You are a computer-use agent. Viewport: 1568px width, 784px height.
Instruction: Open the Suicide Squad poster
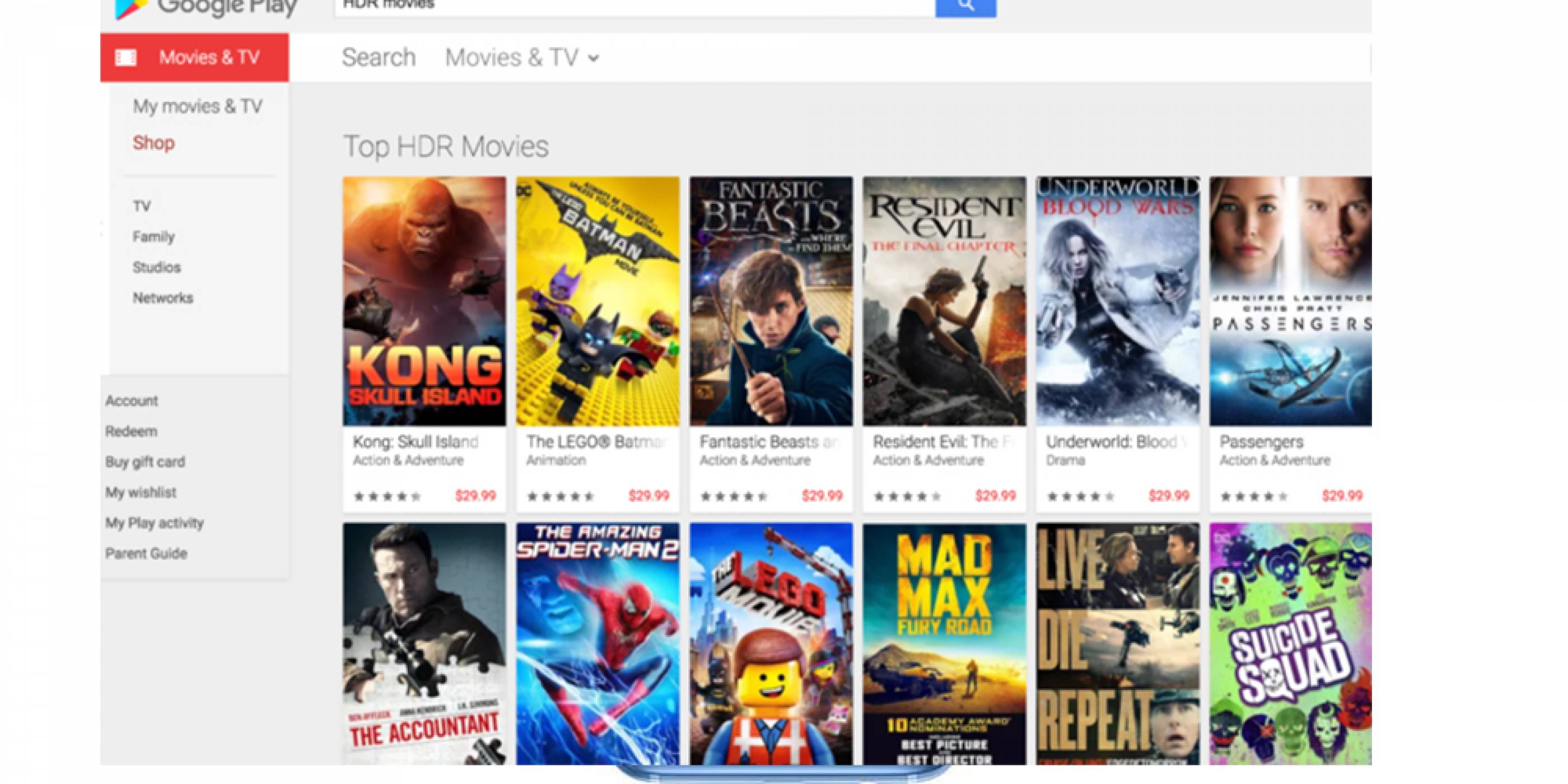(x=1290, y=643)
